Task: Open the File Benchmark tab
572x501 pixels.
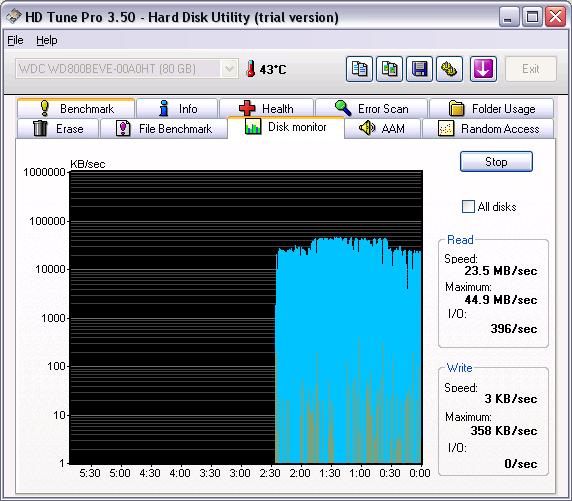Action: click(x=164, y=128)
